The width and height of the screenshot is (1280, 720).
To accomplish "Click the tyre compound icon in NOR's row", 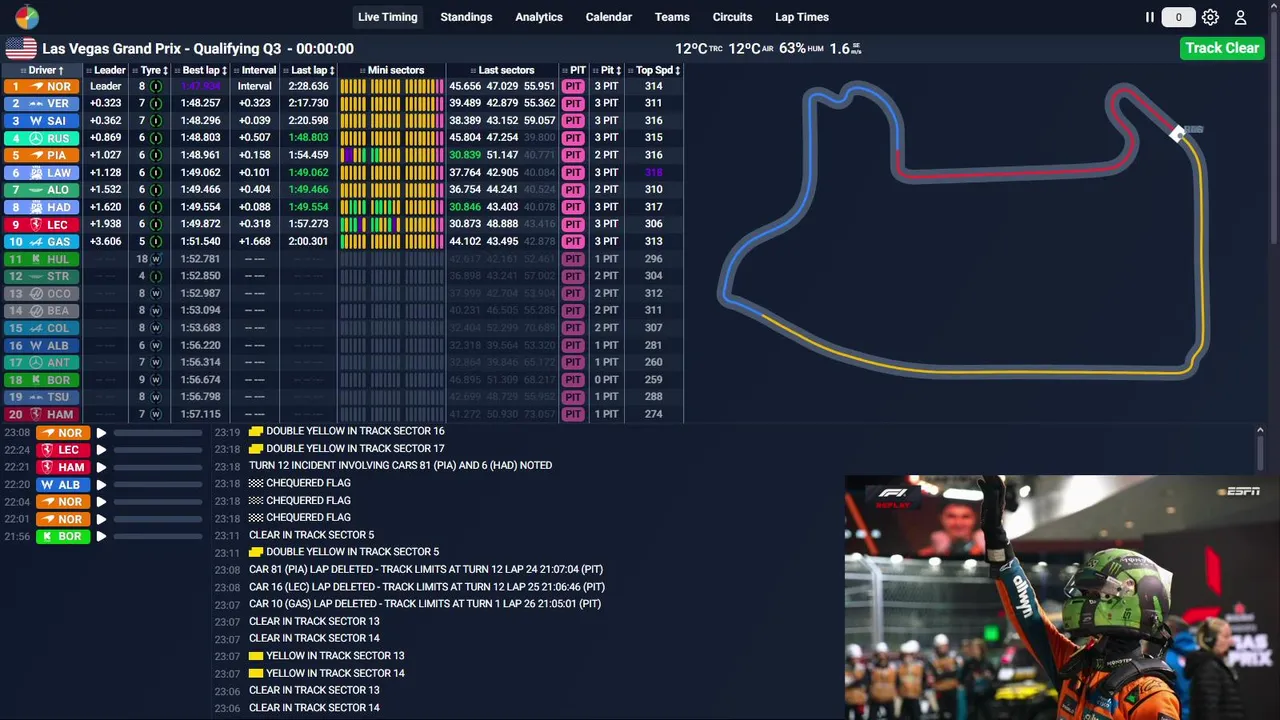I will [x=156, y=86].
